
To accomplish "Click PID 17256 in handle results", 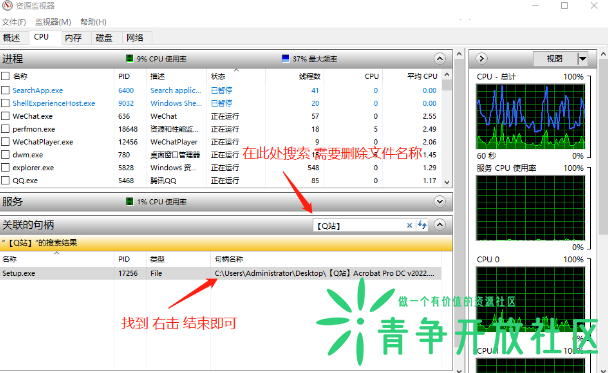I will (x=128, y=273).
